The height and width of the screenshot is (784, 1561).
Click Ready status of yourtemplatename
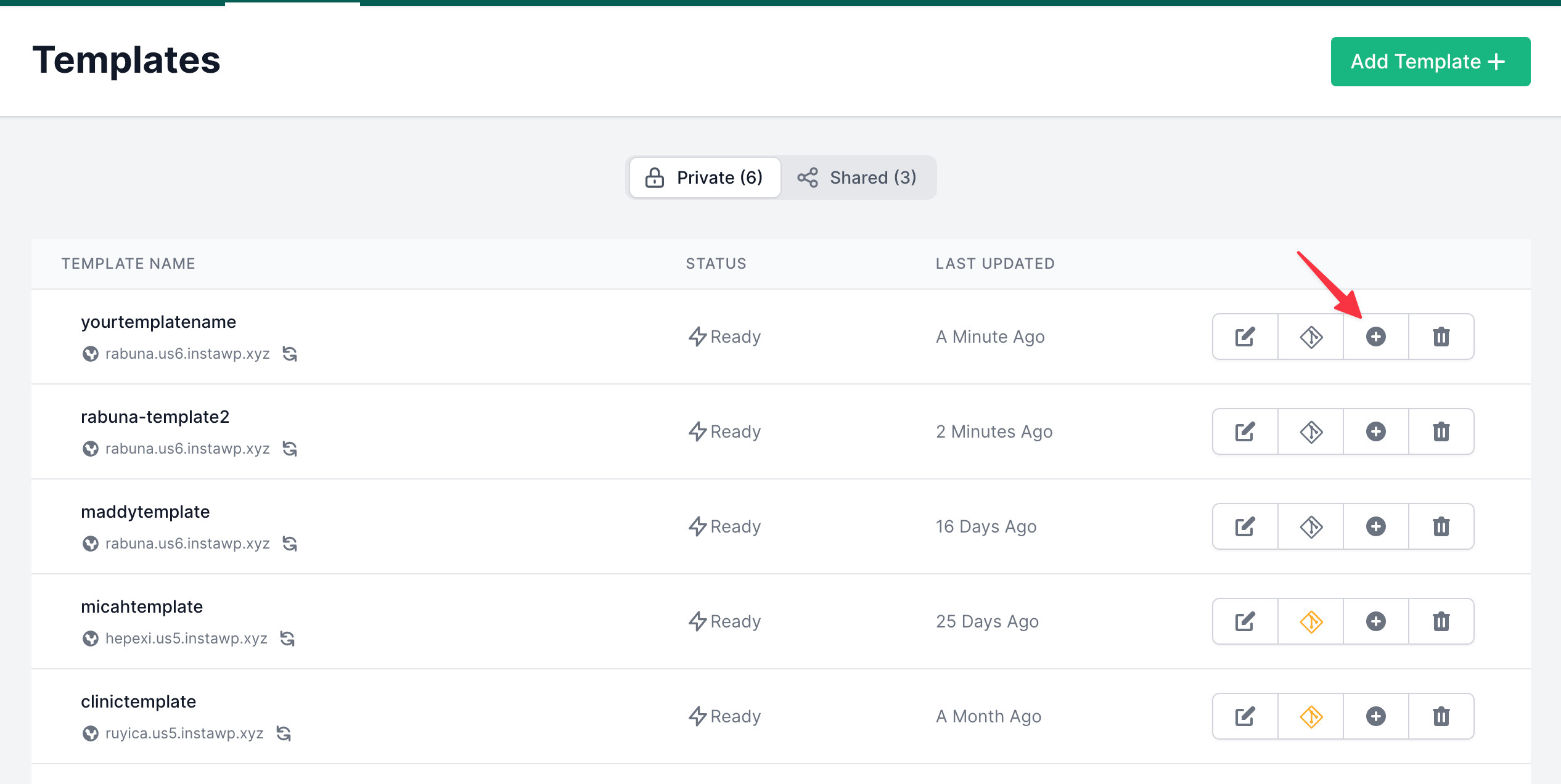pyautogui.click(x=724, y=337)
